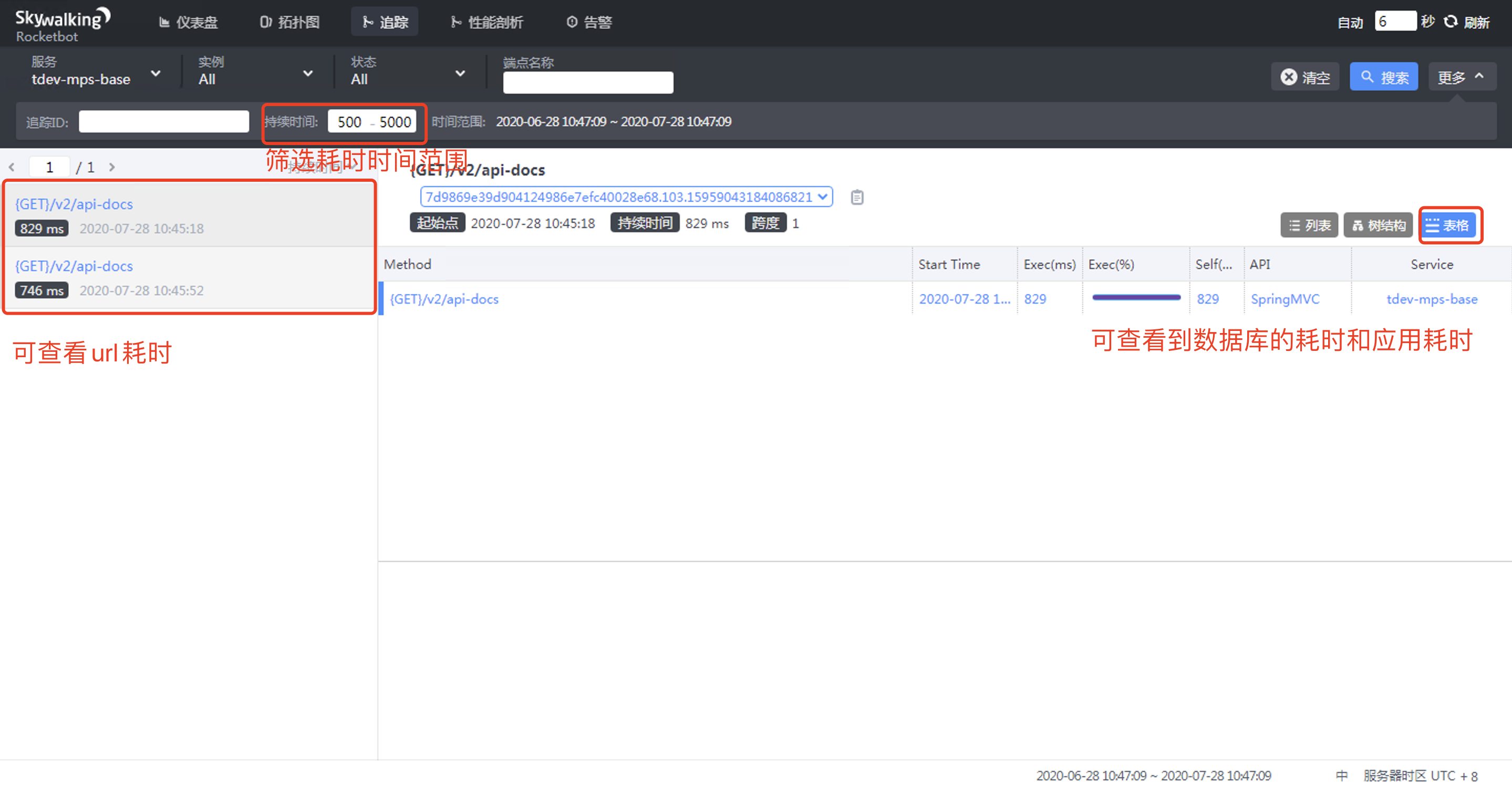Open the 服务 tdev-mps-base dropdown
Screen dimensions: 1512x789
click(x=95, y=73)
